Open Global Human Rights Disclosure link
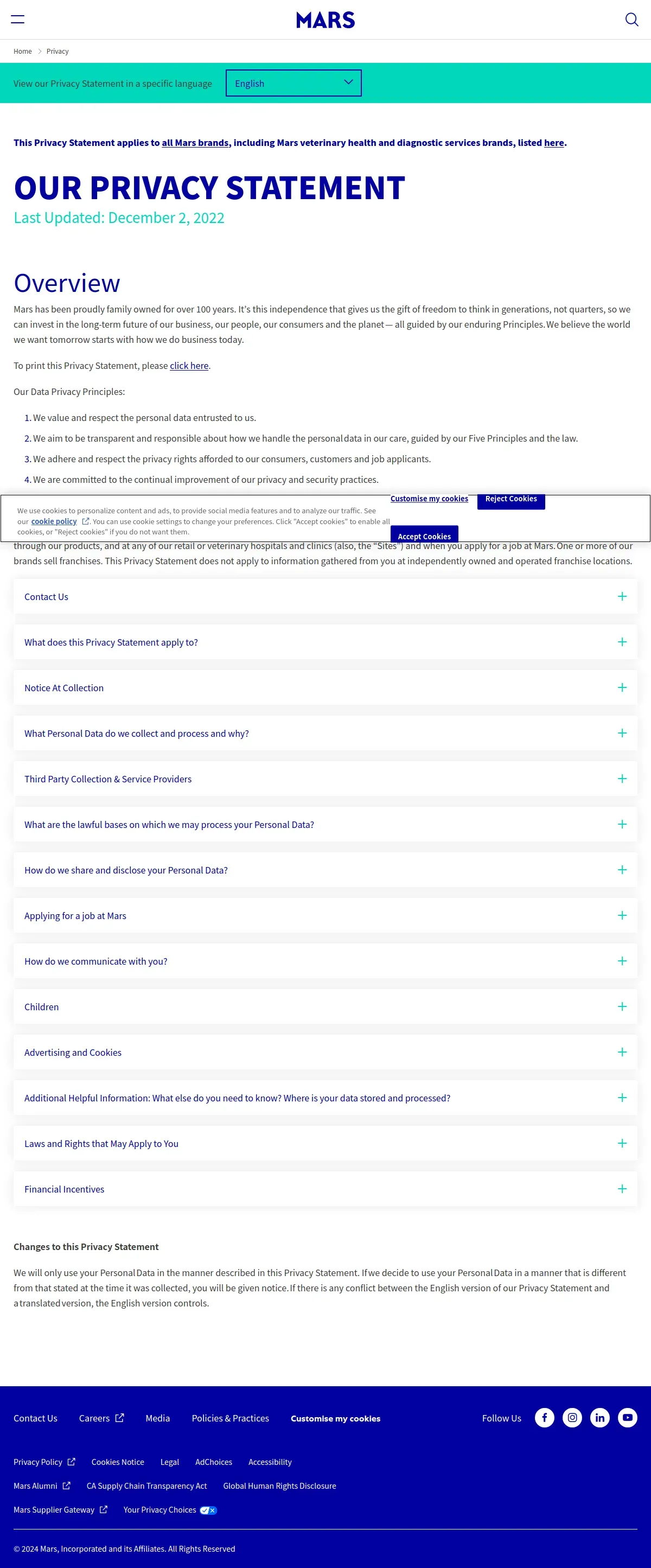The width and height of the screenshot is (651, 1568). (279, 1485)
